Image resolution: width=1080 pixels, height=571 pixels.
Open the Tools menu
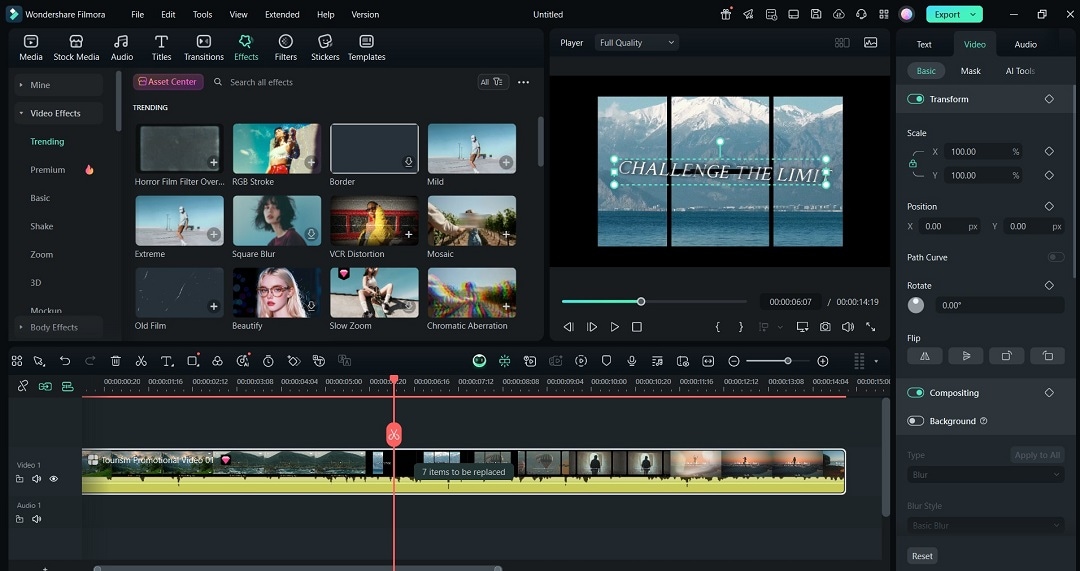[202, 14]
